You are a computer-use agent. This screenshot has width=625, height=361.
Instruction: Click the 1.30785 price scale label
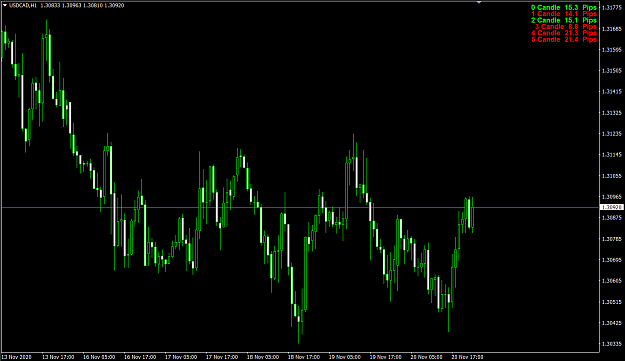click(612, 239)
